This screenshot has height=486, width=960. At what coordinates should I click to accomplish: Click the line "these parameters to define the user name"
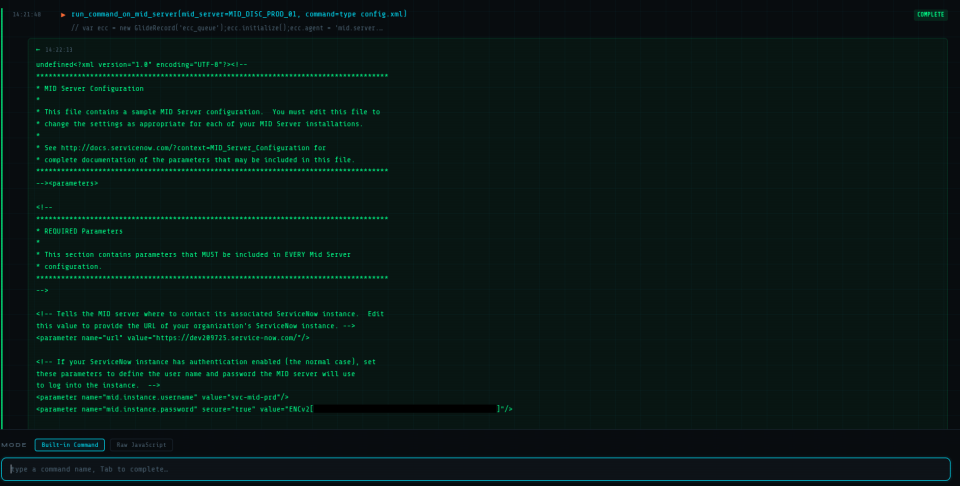click(x=195, y=373)
